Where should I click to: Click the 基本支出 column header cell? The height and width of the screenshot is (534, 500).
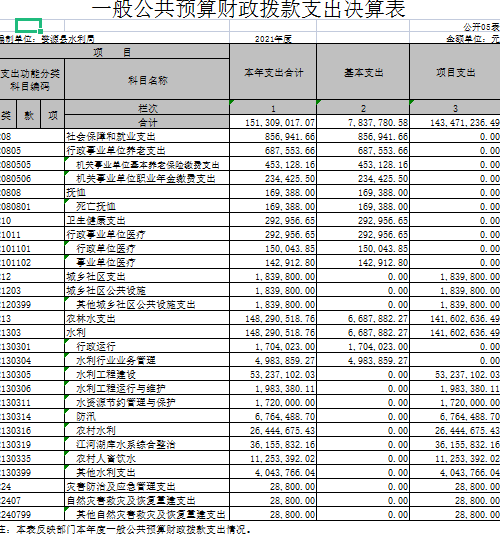pyautogui.click(x=363, y=72)
